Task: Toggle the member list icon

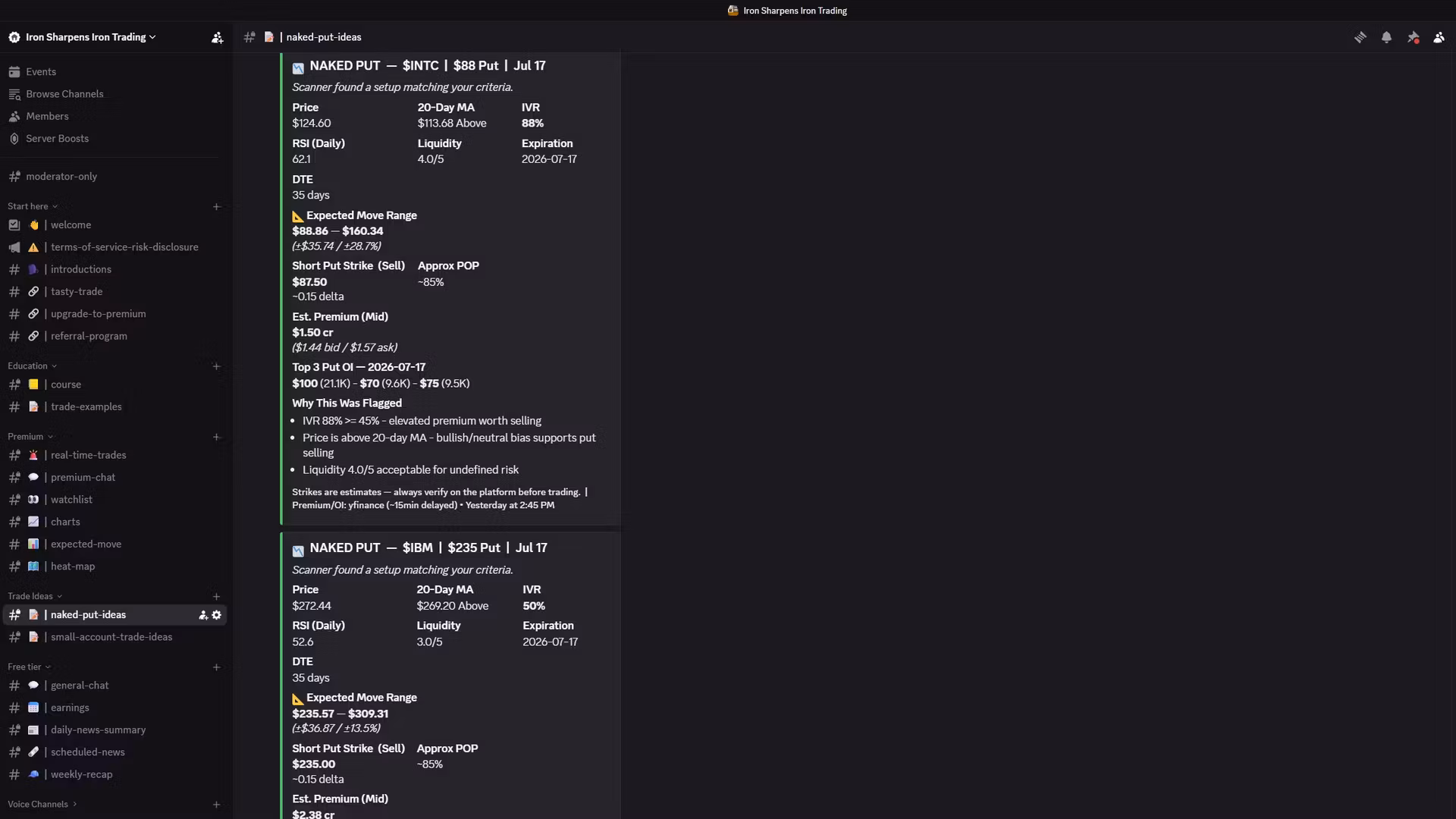Action: [x=1439, y=37]
